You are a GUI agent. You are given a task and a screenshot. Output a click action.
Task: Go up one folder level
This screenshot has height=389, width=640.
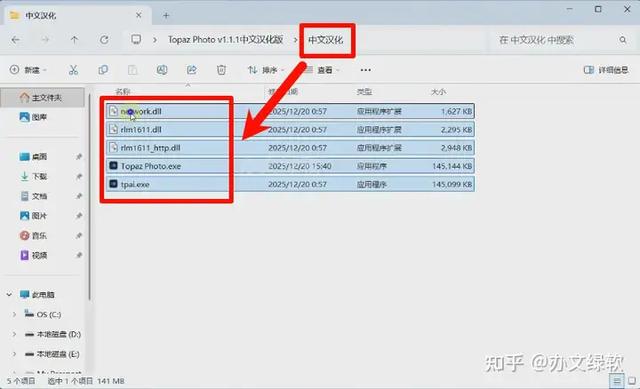(x=74, y=40)
